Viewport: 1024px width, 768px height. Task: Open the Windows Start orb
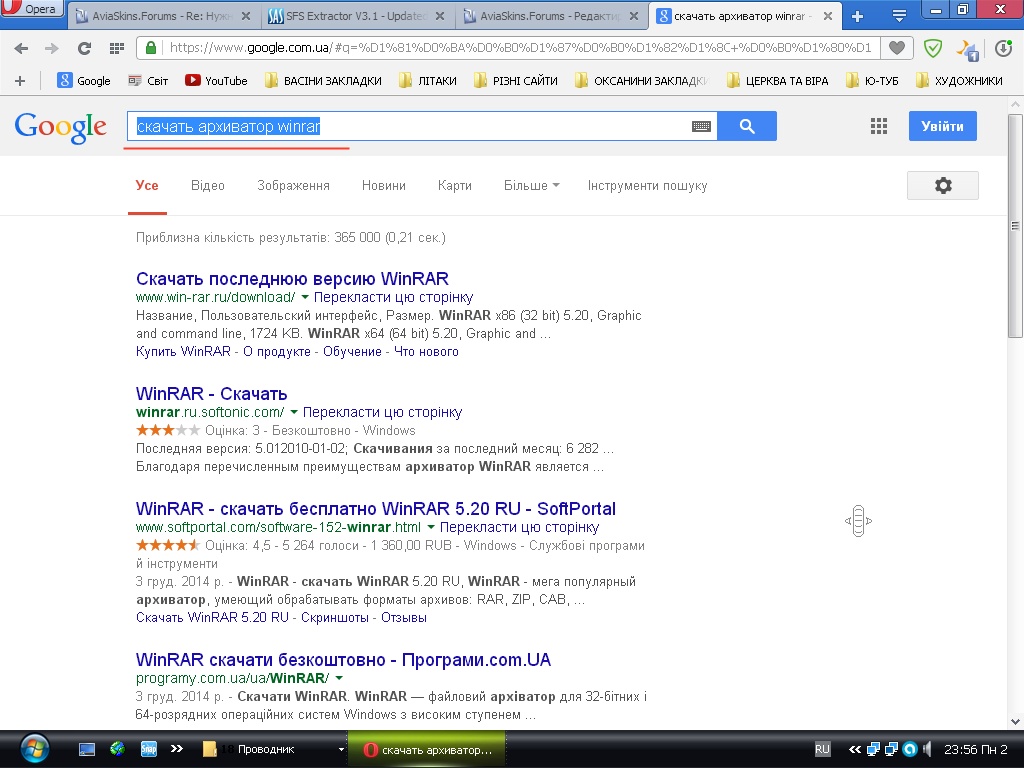(34, 749)
